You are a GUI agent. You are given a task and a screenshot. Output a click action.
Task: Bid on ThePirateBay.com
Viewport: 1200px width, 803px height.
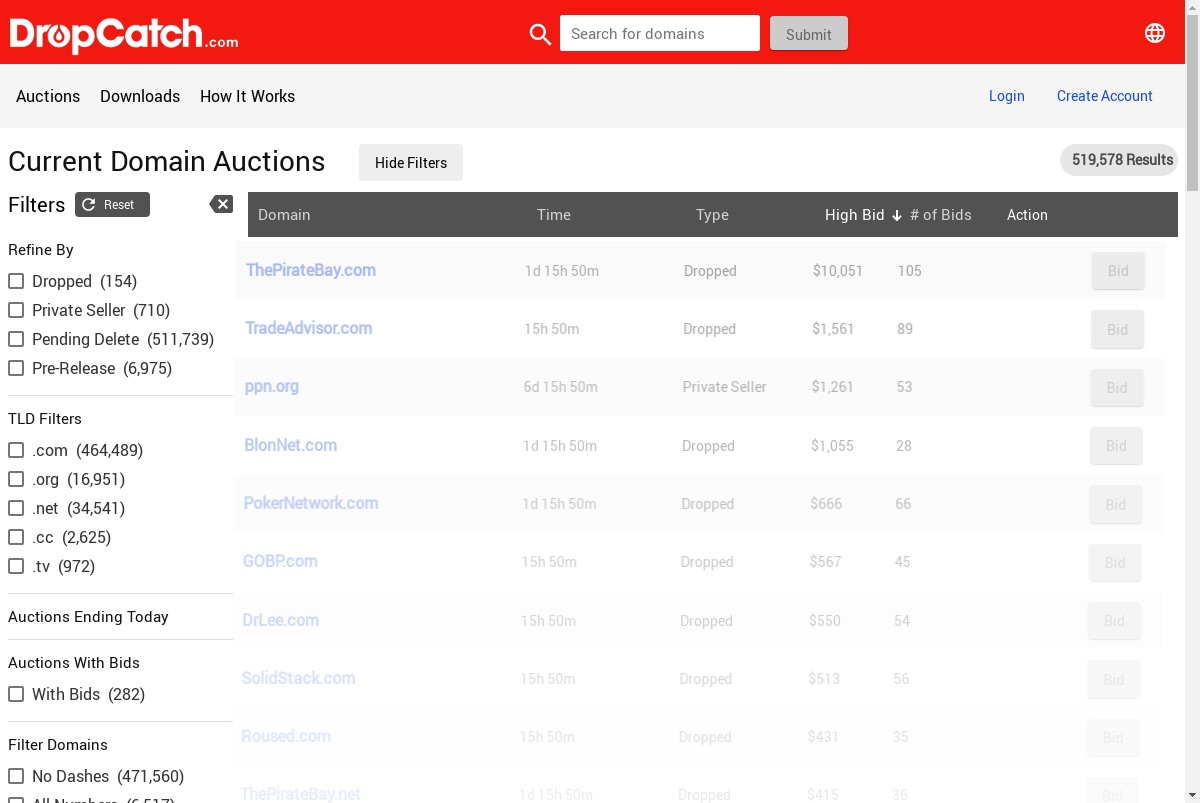click(1118, 271)
